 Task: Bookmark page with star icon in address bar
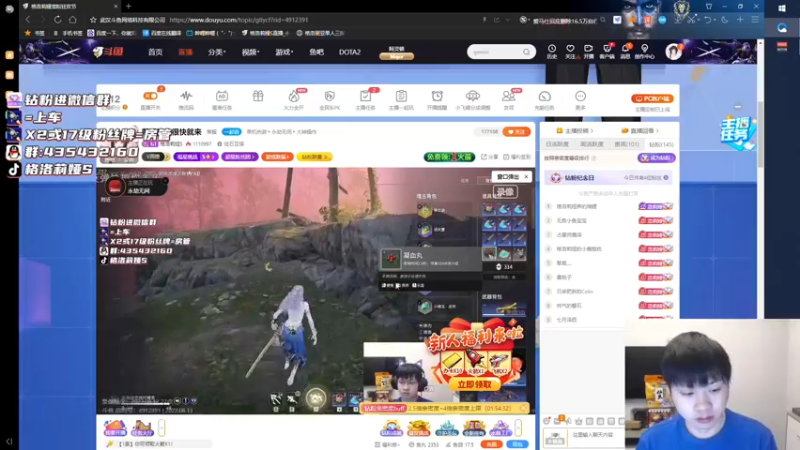pos(93,20)
